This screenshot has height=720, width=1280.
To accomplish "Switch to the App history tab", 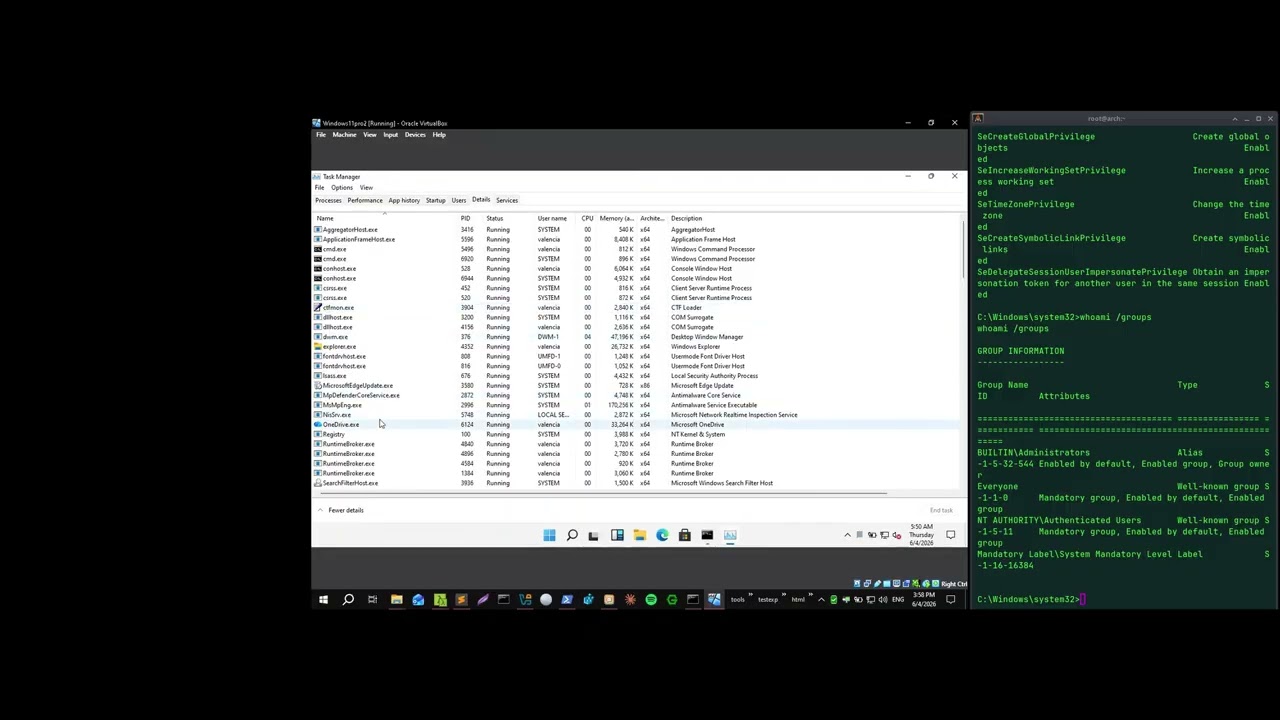I will 404,200.
